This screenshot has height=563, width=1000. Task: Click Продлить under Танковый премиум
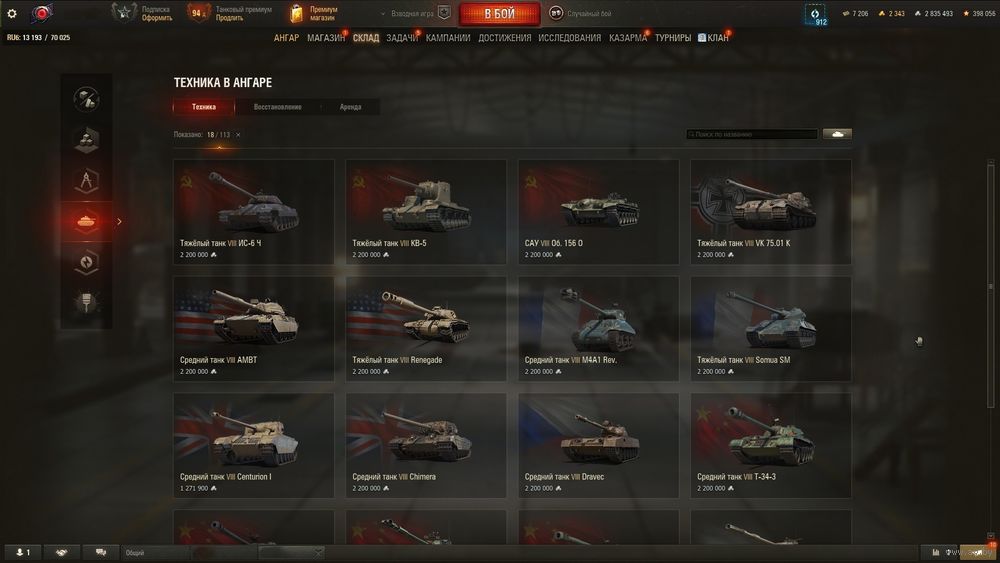(229, 18)
